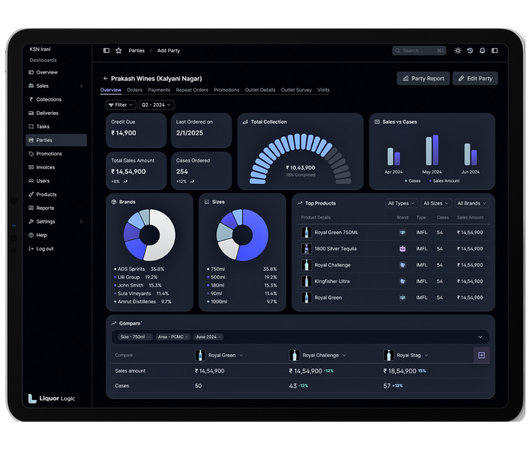The width and height of the screenshot is (530, 450).
Task: Click the Royal Green 750ML product thumbnail
Action: [x=306, y=233]
